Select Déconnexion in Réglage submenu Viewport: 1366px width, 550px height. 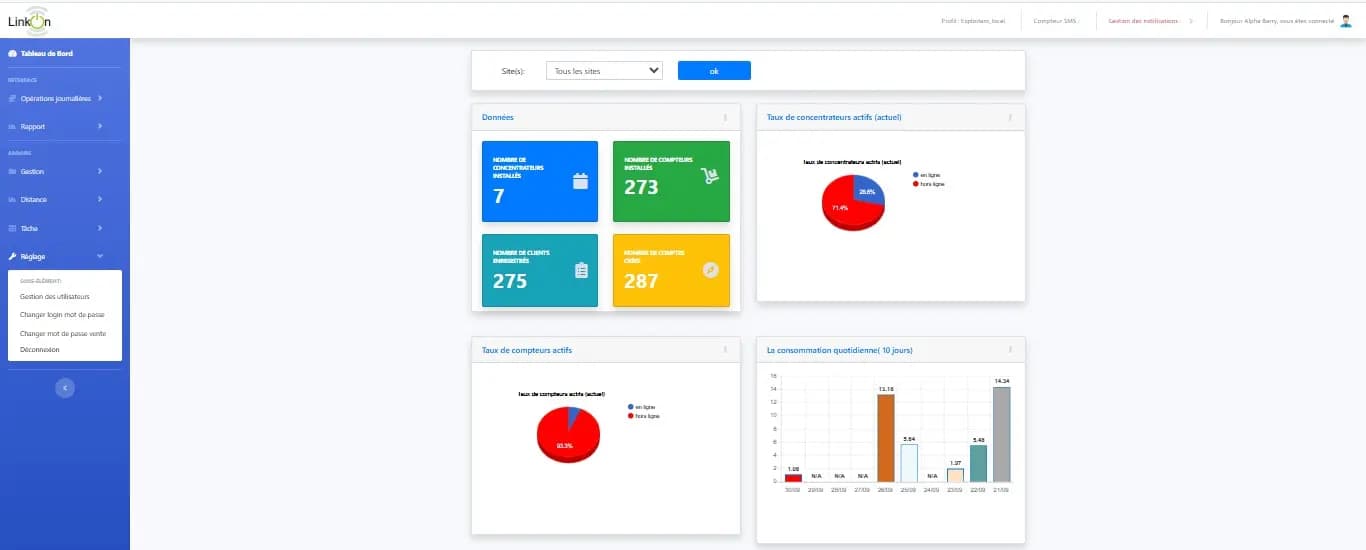pyautogui.click(x=40, y=350)
